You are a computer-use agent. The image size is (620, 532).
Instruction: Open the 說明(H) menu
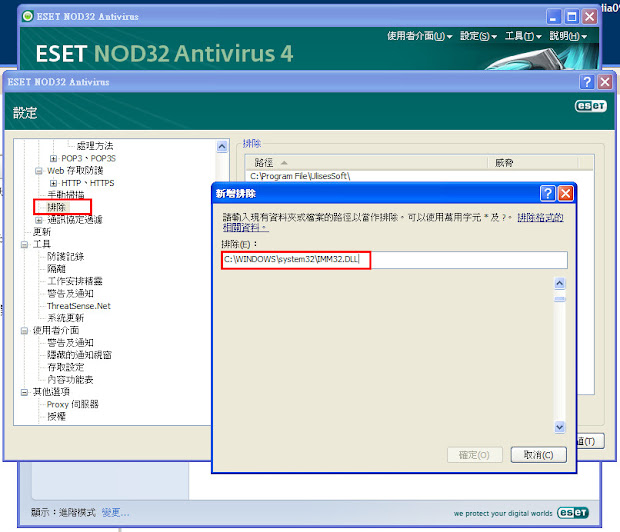tap(568, 36)
